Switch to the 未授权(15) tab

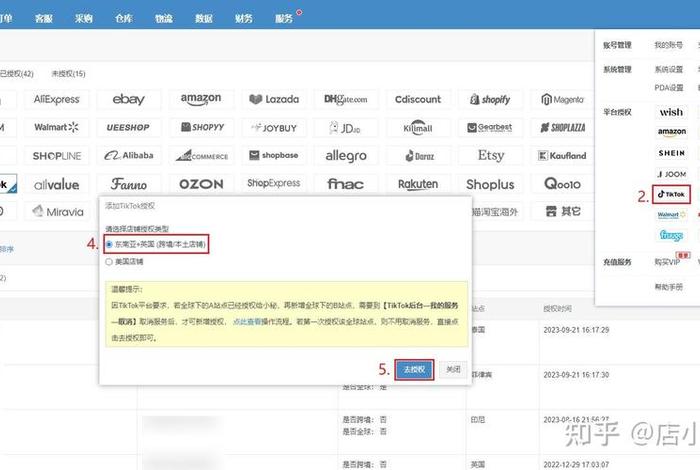click(x=68, y=74)
